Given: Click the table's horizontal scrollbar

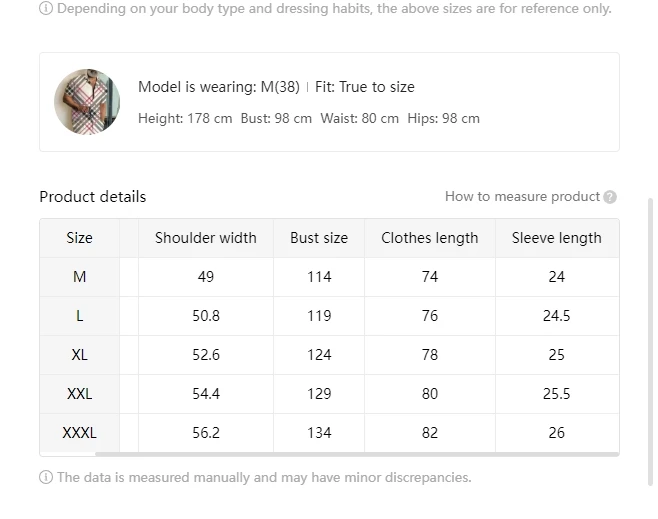Looking at the screenshot, I should pyautogui.click(x=356, y=454).
